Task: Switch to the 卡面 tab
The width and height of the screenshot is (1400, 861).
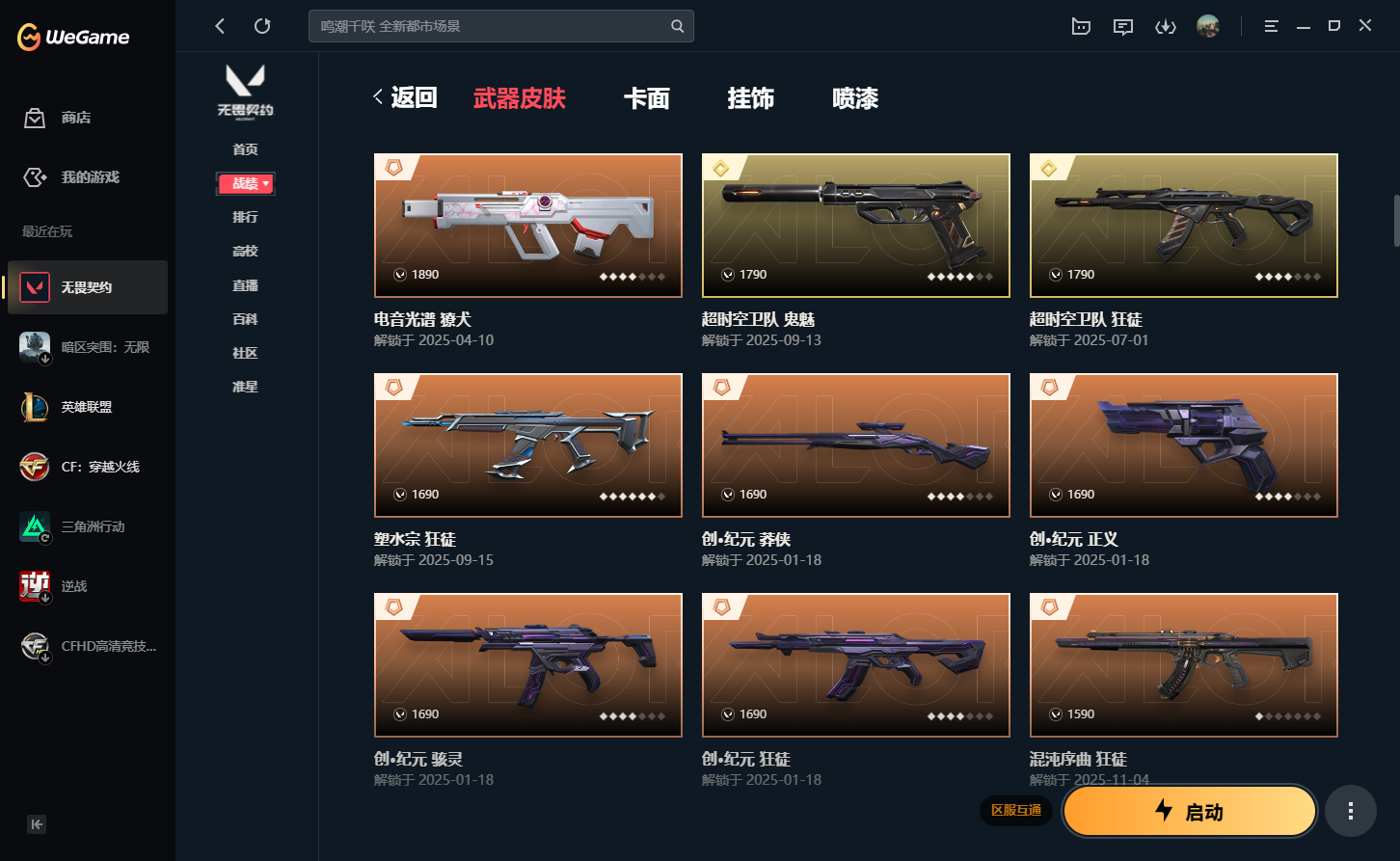Action: pyautogui.click(x=646, y=98)
